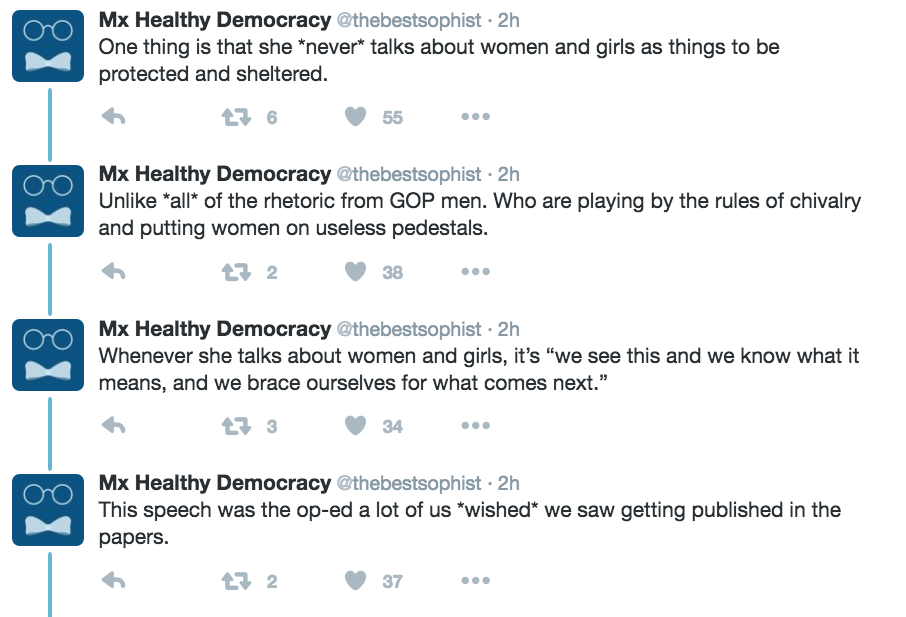
Task: Reply to the 'brace ourselves' tweet
Action: point(113,426)
